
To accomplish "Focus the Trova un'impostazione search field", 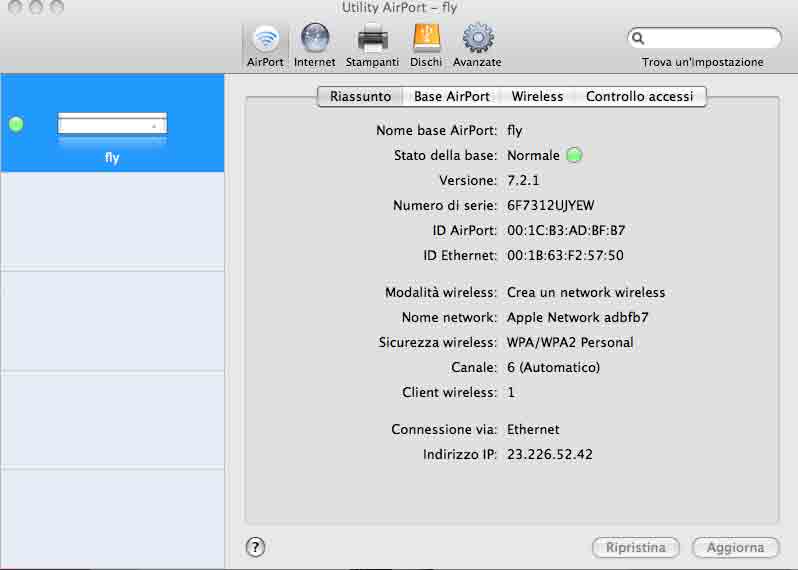I will click(705, 38).
